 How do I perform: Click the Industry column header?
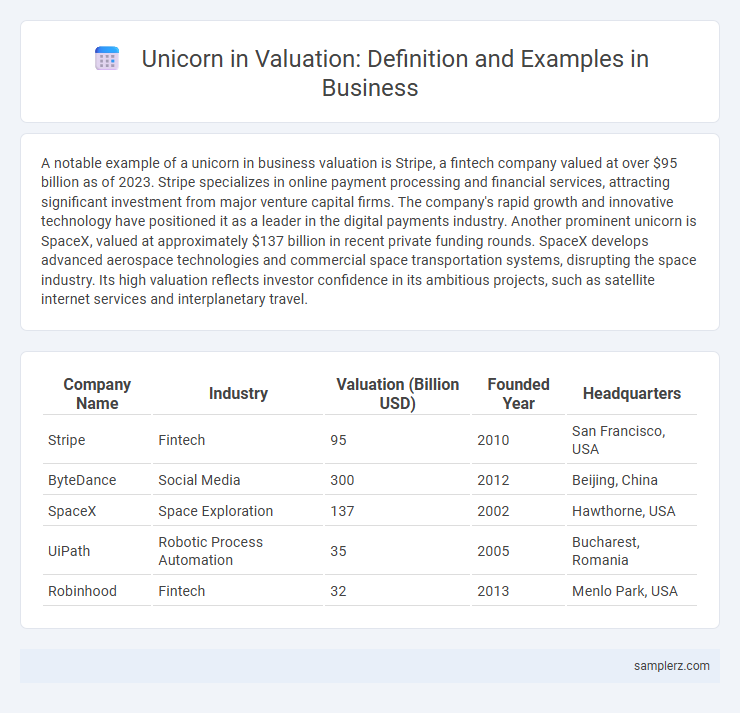click(x=238, y=394)
